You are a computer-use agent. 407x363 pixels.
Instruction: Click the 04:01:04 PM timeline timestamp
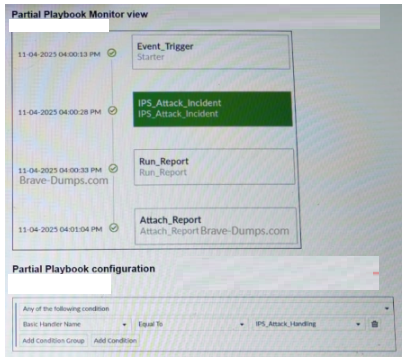(x=60, y=229)
